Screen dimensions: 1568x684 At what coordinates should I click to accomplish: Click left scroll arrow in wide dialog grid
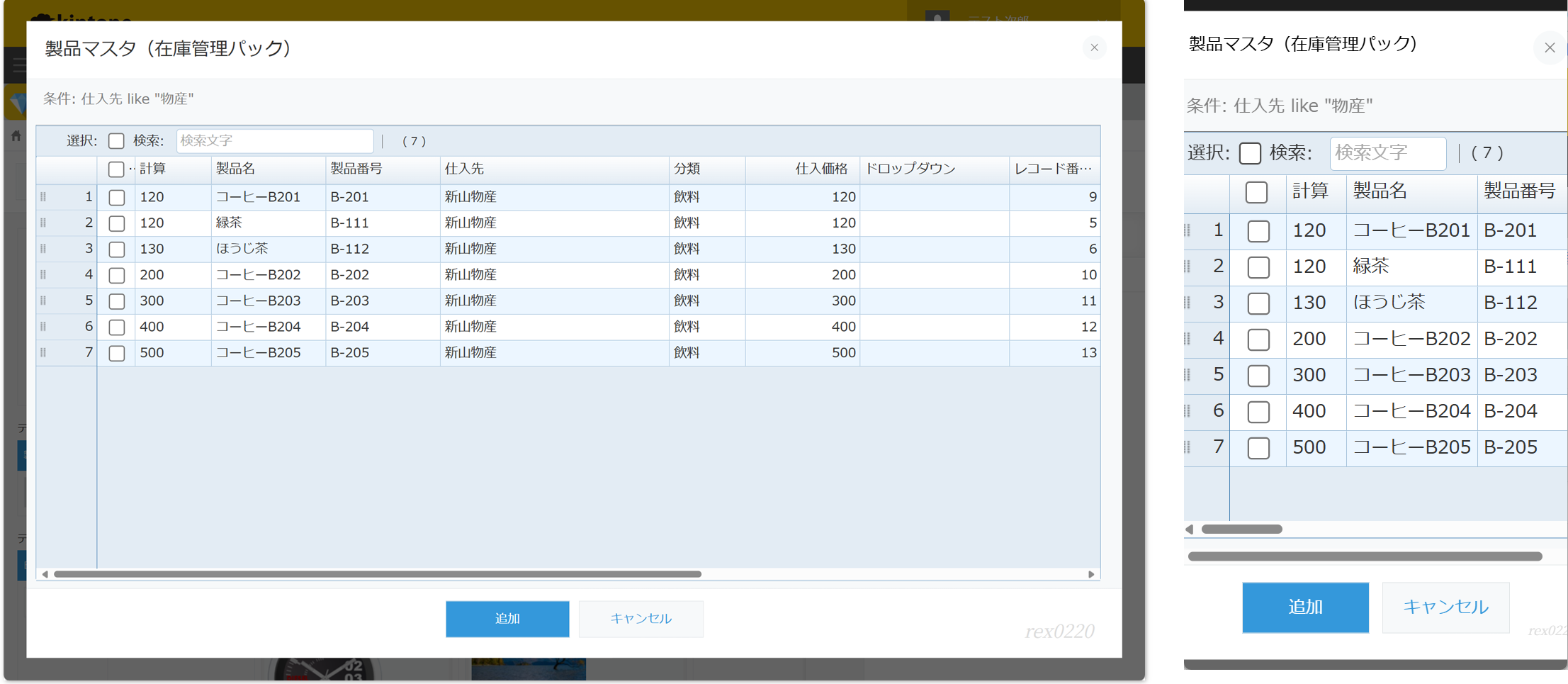(x=45, y=574)
